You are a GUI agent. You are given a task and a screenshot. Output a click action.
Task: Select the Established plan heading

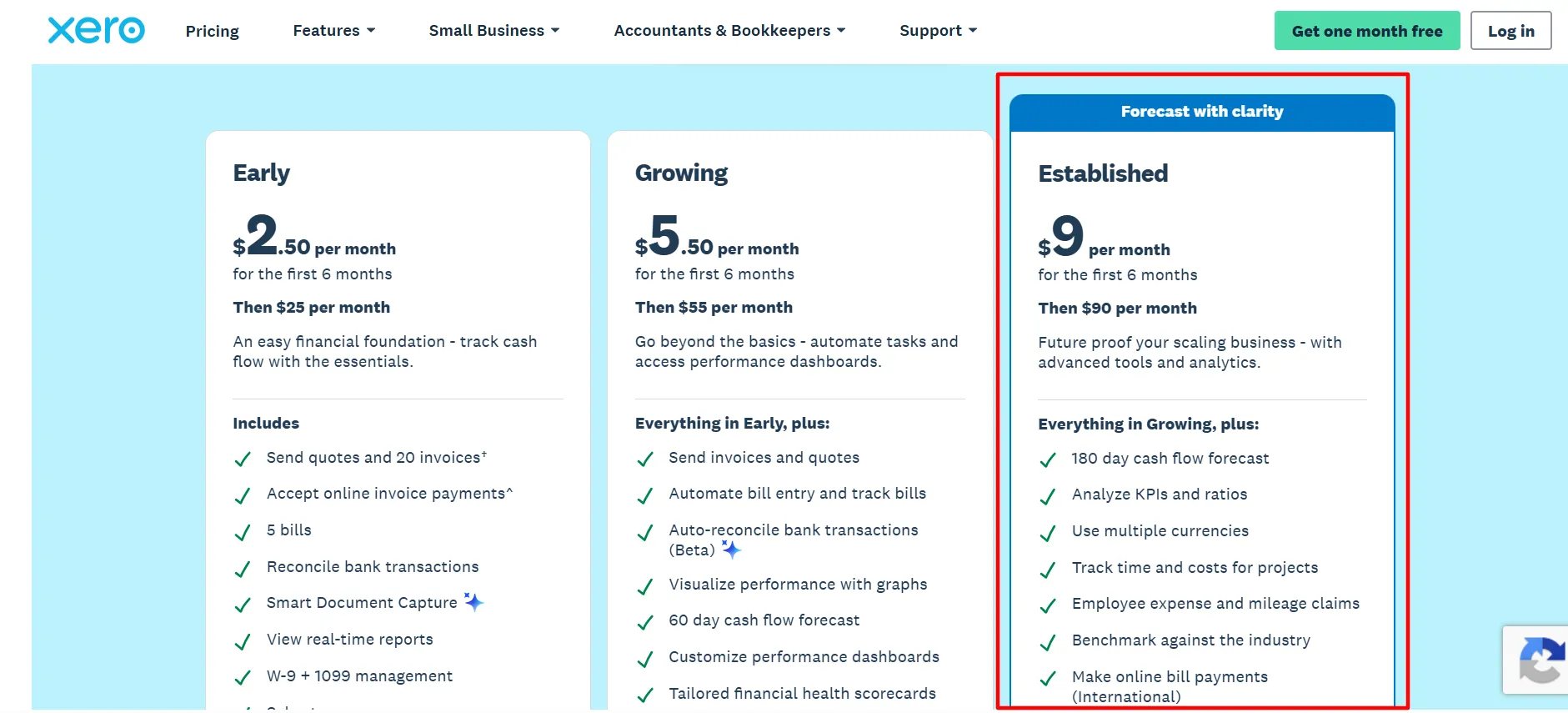[1103, 173]
